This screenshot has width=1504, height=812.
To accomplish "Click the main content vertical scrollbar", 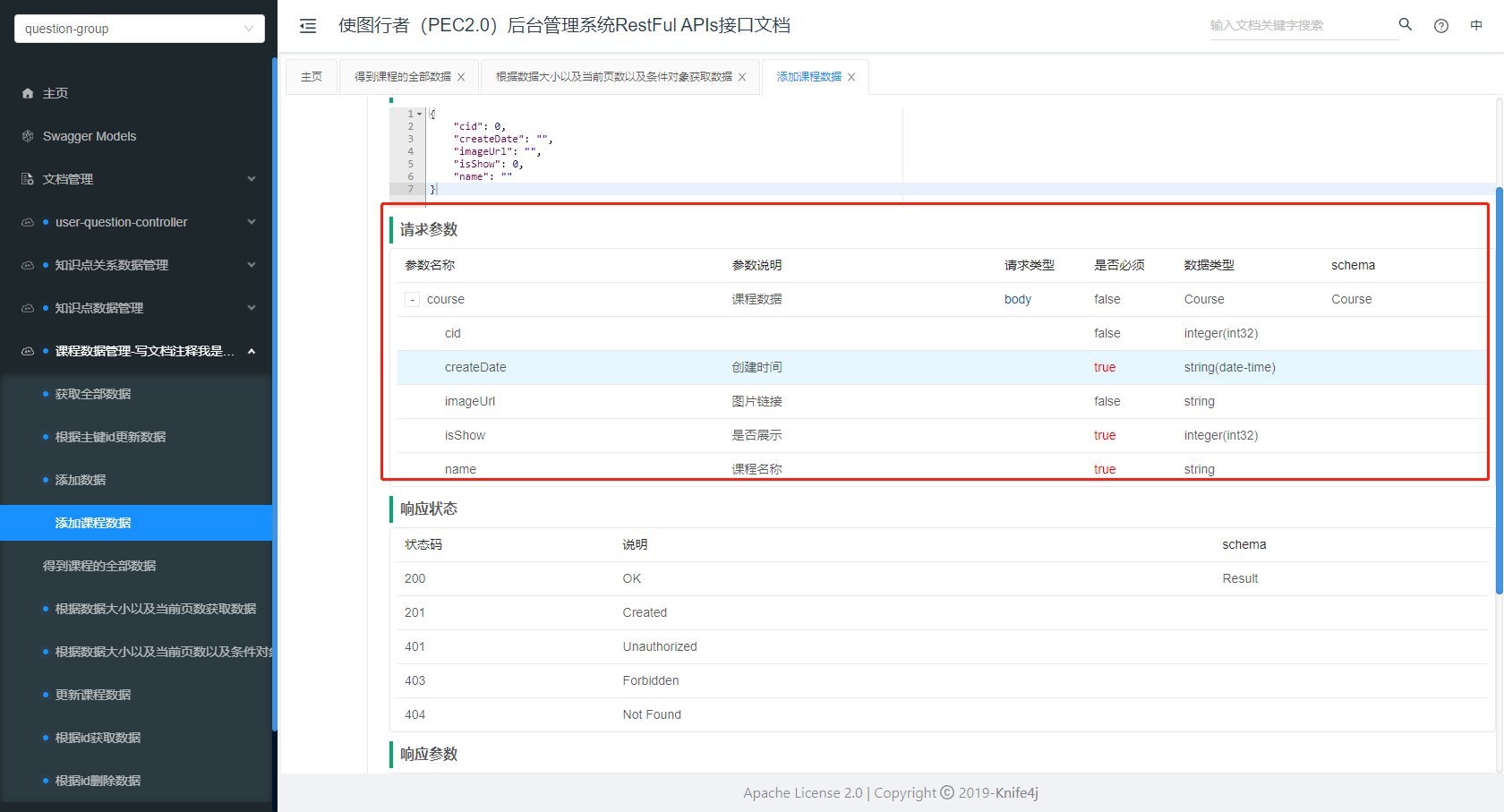I will (x=1499, y=390).
